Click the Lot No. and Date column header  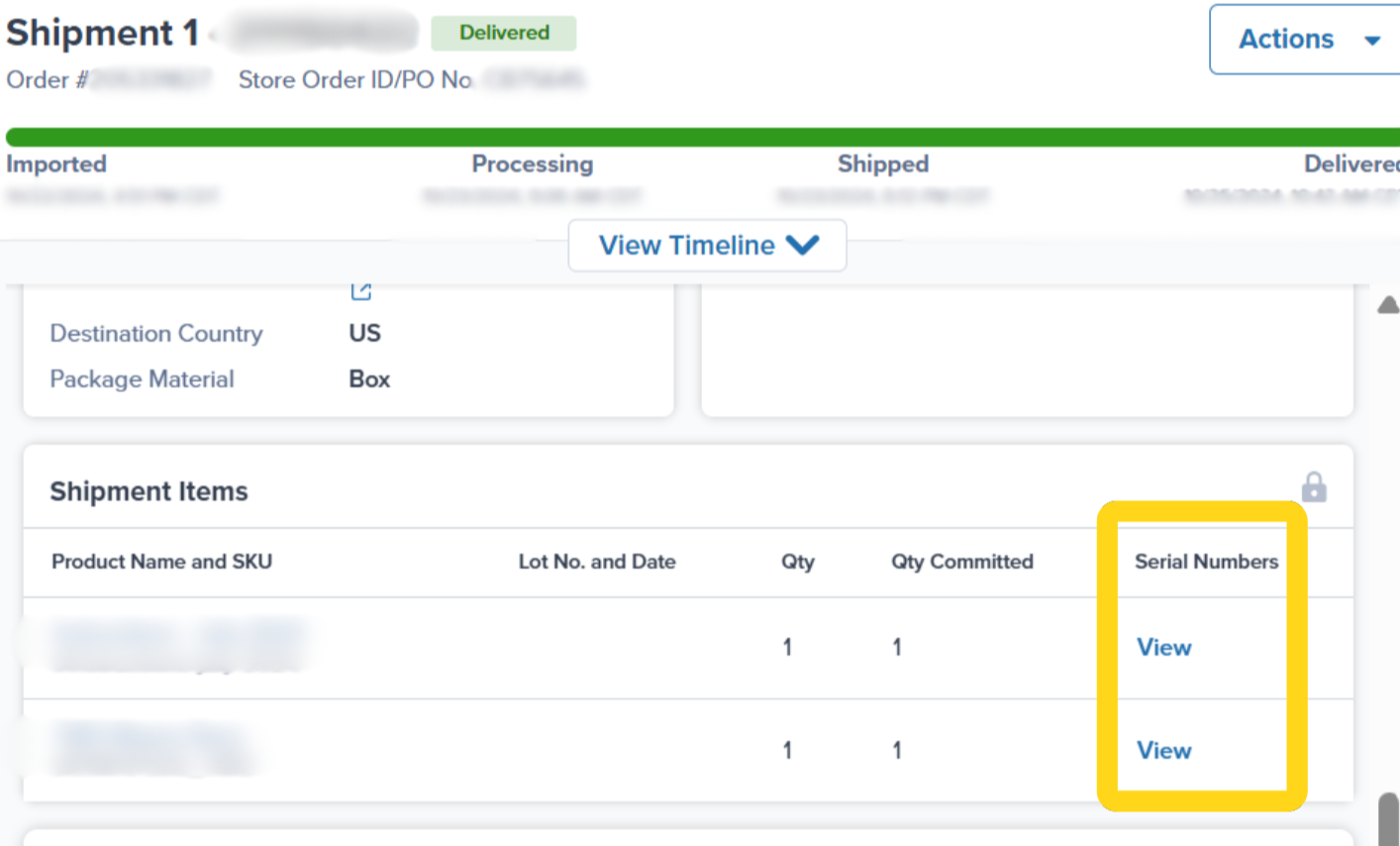597,562
